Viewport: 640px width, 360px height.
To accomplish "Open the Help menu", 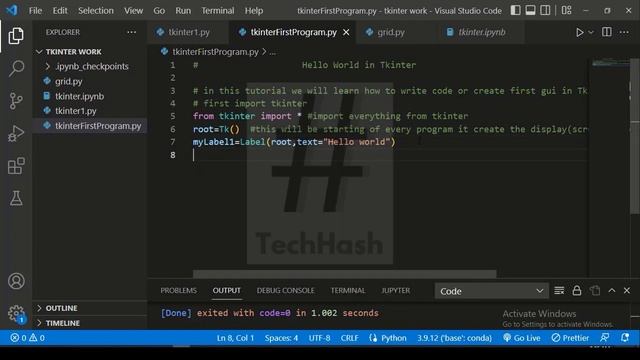I will coord(254,11).
